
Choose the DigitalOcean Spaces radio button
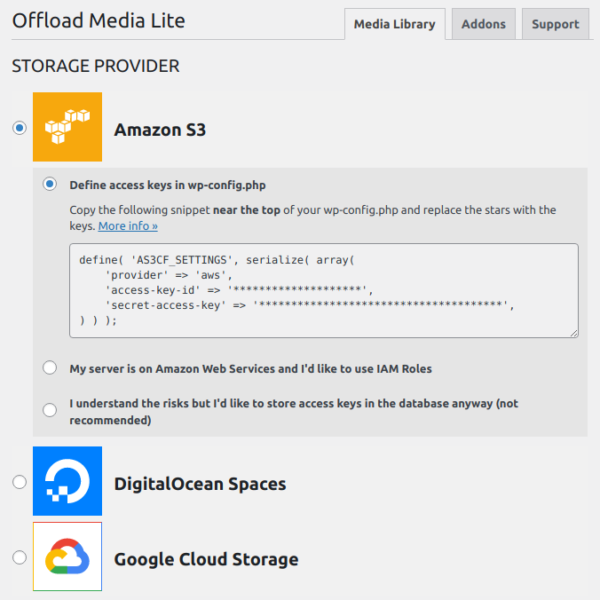click(x=20, y=482)
